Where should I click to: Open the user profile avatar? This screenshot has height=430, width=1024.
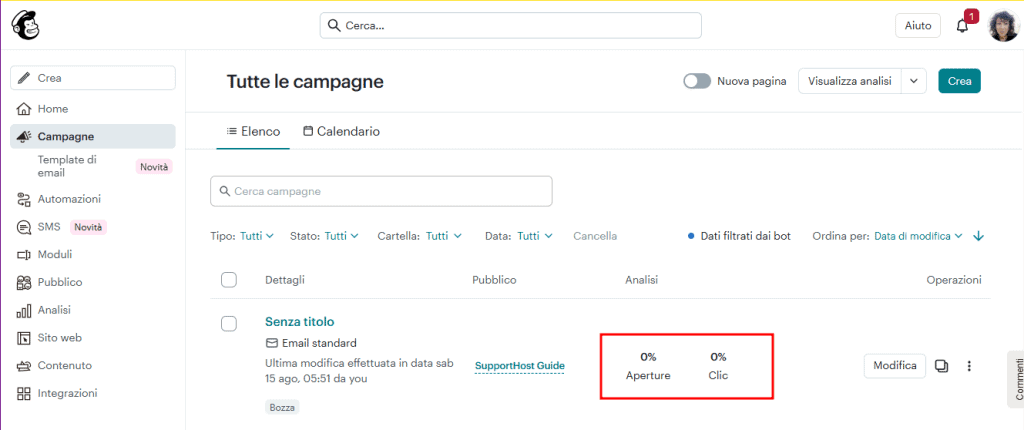pos(1004,26)
